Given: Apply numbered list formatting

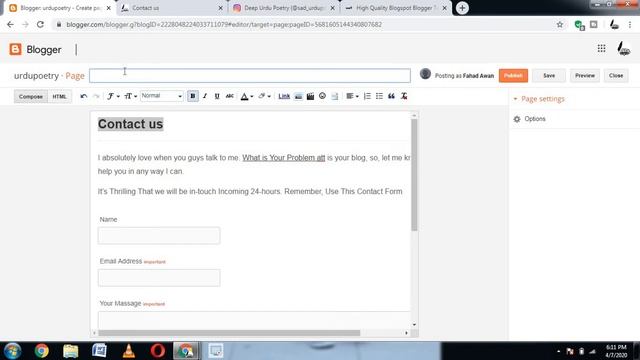Looking at the screenshot, I should [x=367, y=96].
